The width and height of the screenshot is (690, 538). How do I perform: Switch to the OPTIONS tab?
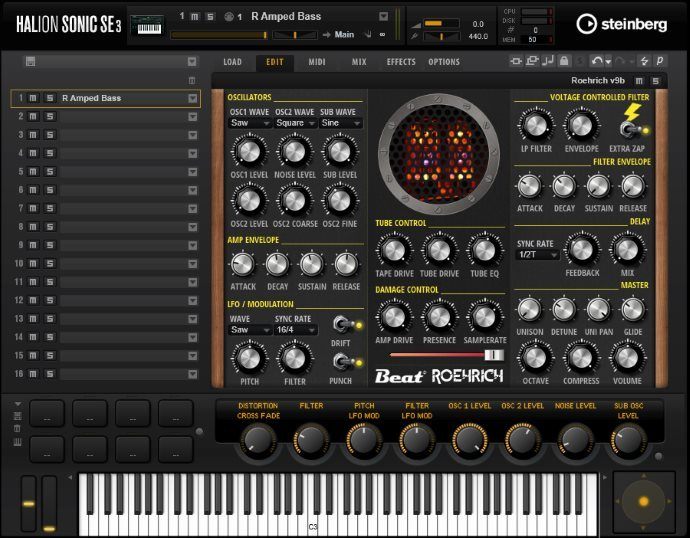tap(444, 62)
